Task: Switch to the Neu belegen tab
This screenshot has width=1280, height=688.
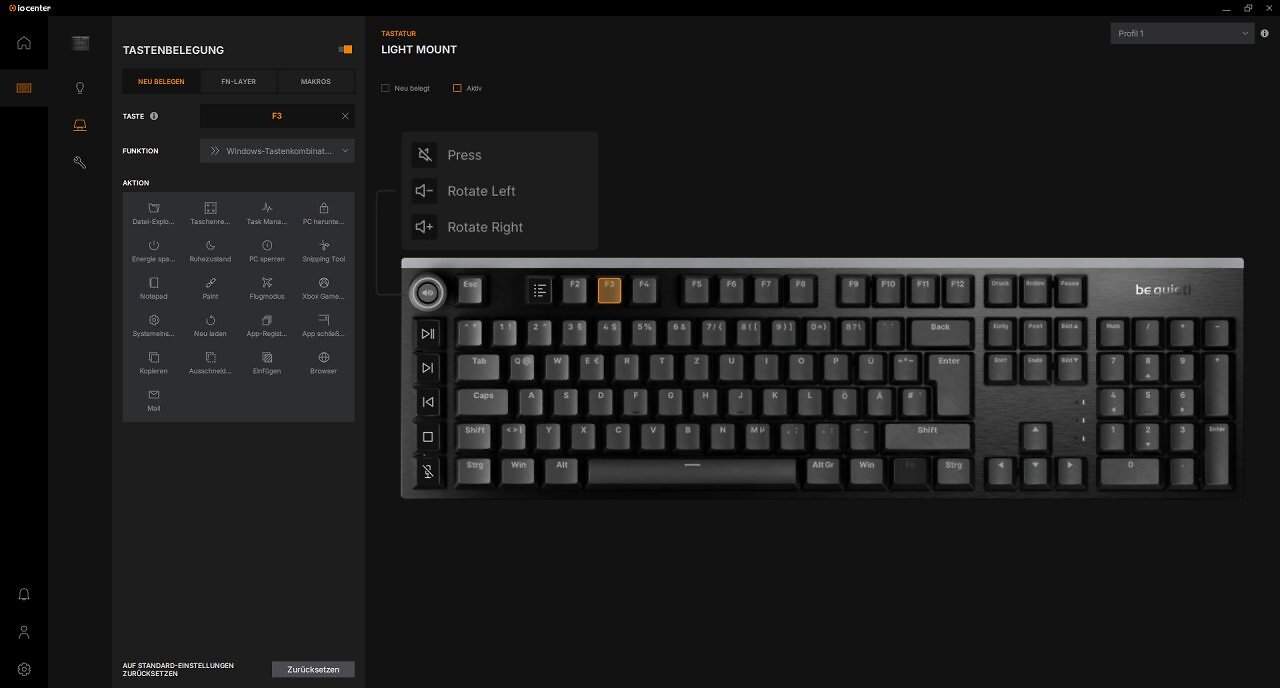Action: (x=161, y=81)
